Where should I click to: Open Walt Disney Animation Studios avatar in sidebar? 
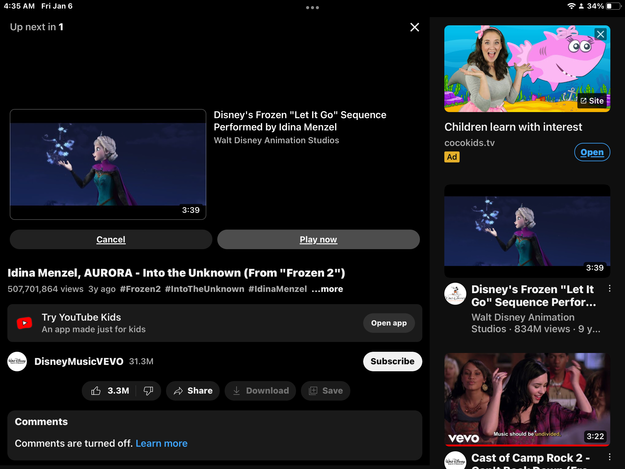coord(455,294)
